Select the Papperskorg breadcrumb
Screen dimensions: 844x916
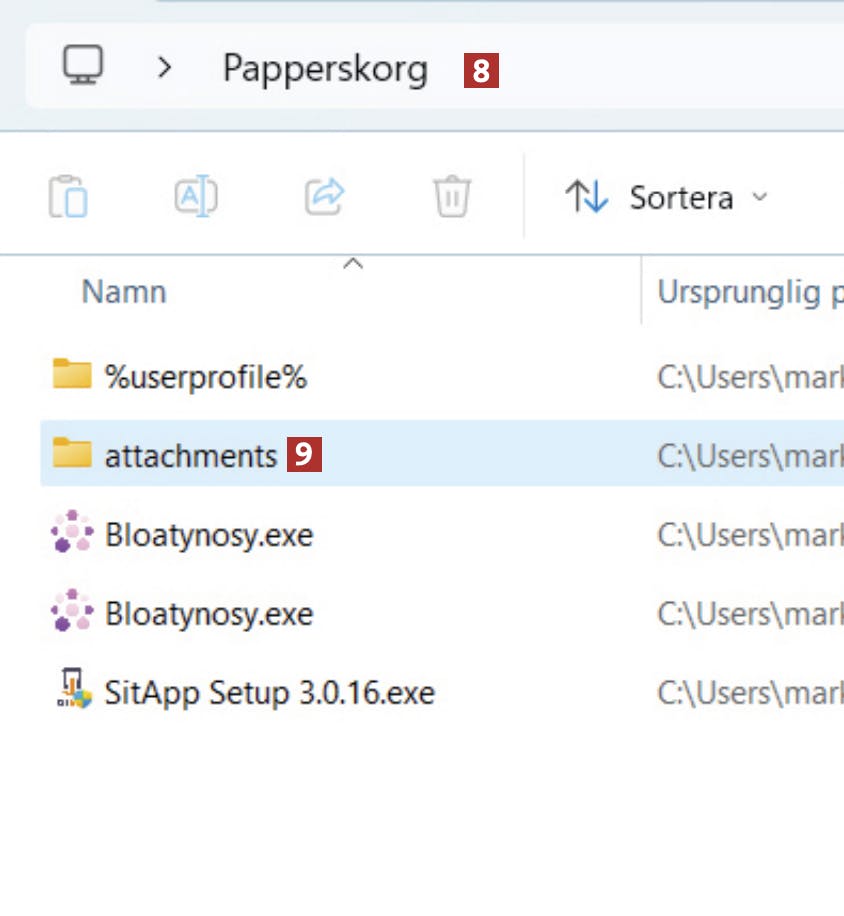point(324,69)
